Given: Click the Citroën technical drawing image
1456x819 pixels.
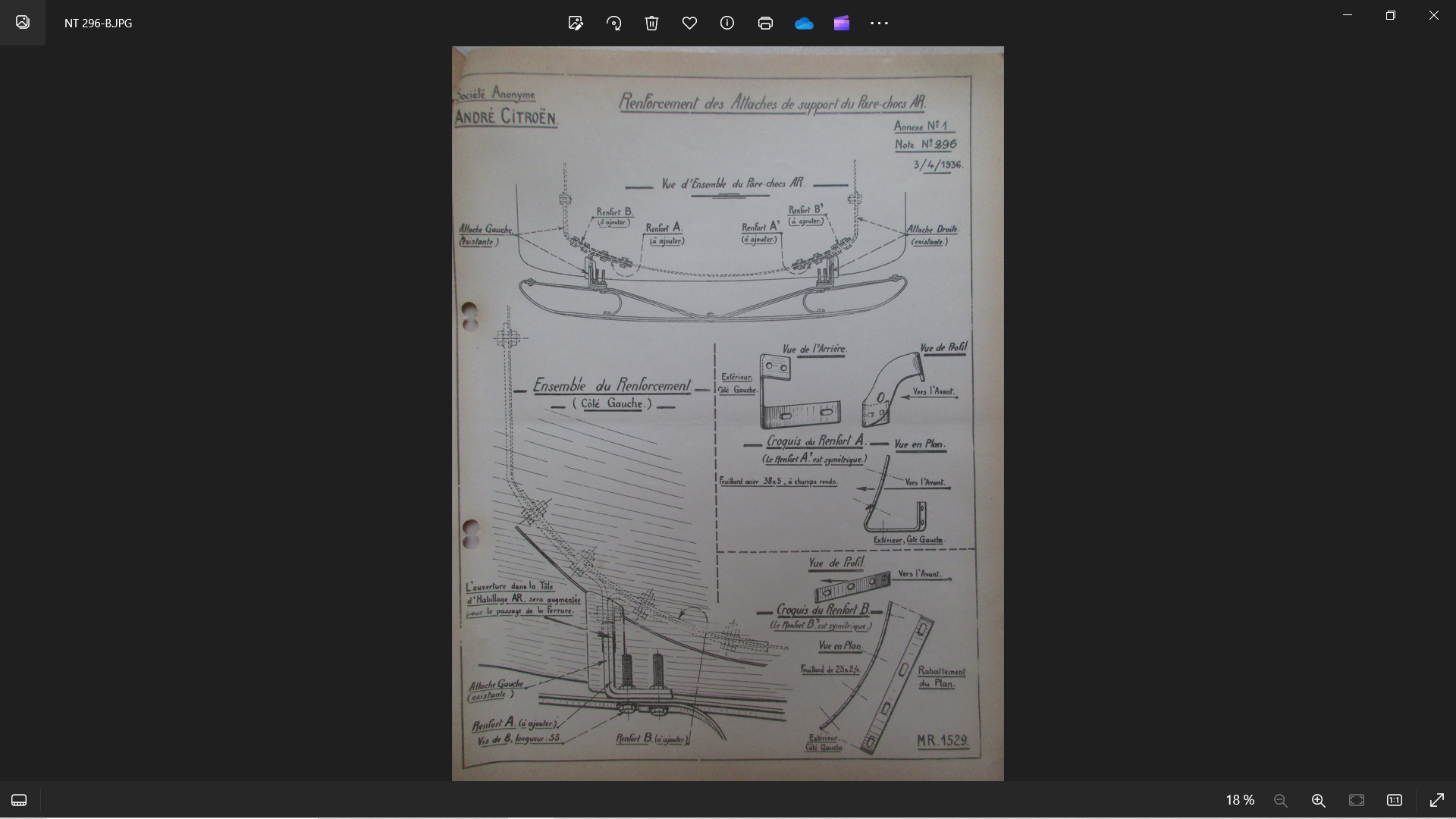Looking at the screenshot, I should pyautogui.click(x=728, y=413).
